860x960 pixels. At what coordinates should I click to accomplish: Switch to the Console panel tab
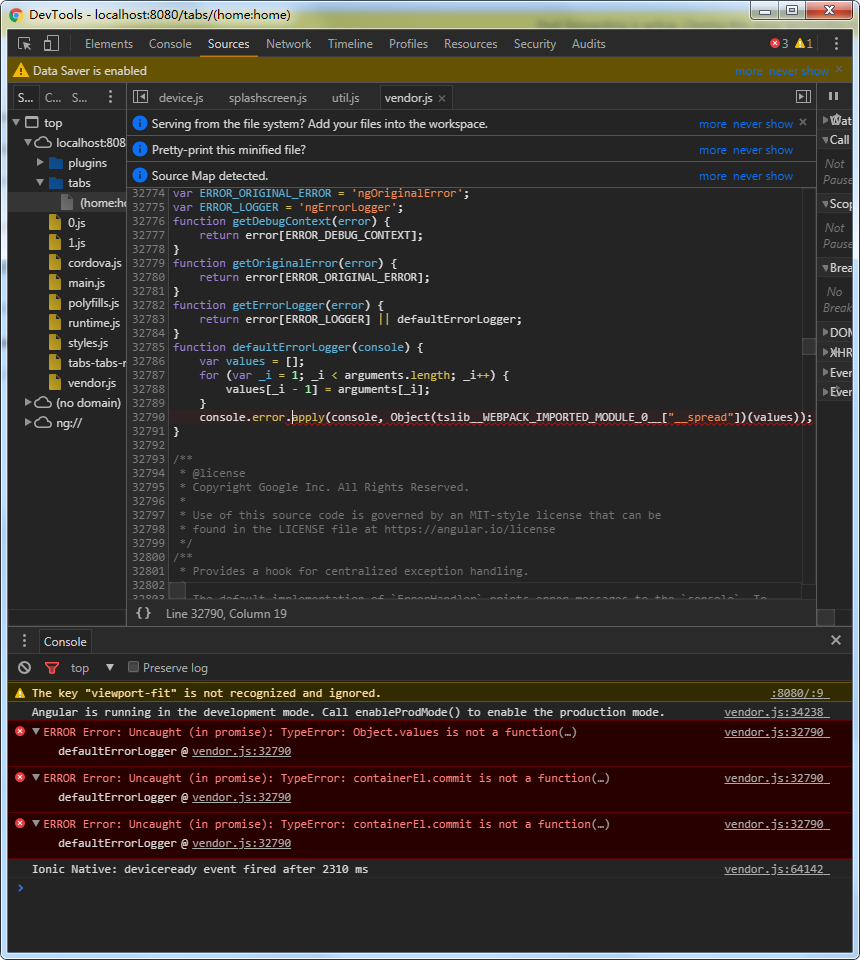tap(170, 43)
